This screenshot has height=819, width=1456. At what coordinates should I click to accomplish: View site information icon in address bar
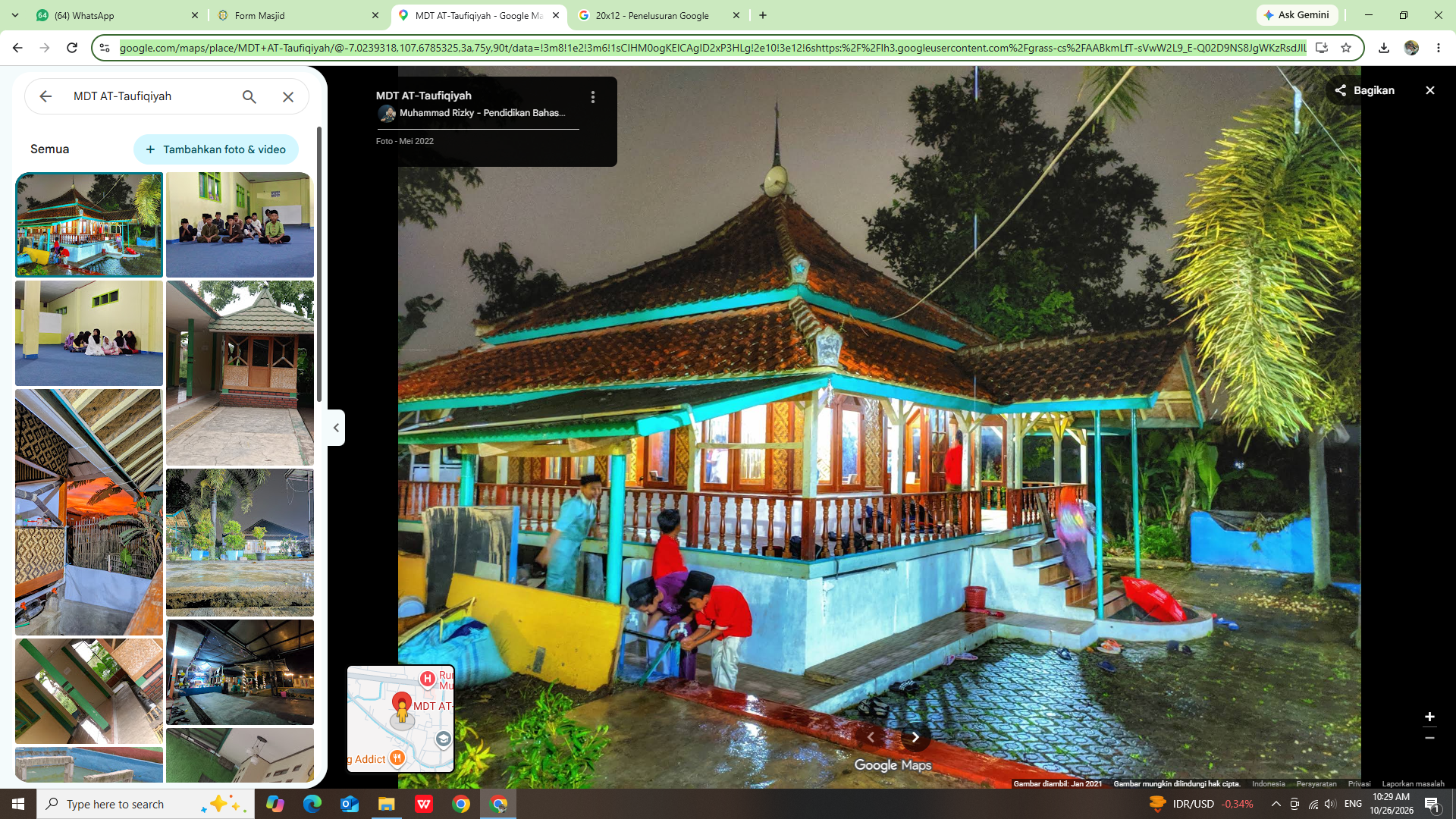(105, 48)
